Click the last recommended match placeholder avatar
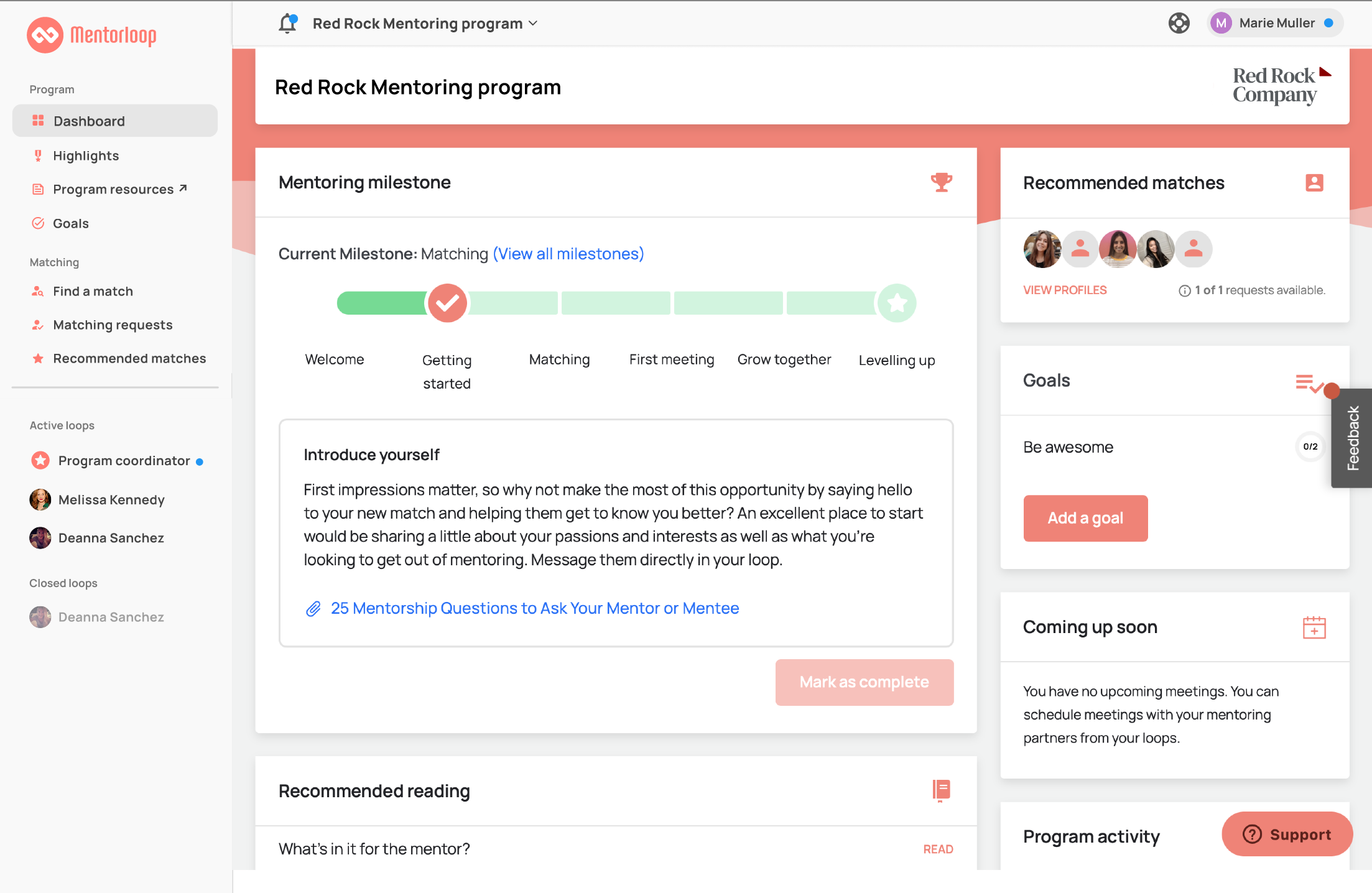This screenshot has width=1372, height=893. [x=1194, y=249]
